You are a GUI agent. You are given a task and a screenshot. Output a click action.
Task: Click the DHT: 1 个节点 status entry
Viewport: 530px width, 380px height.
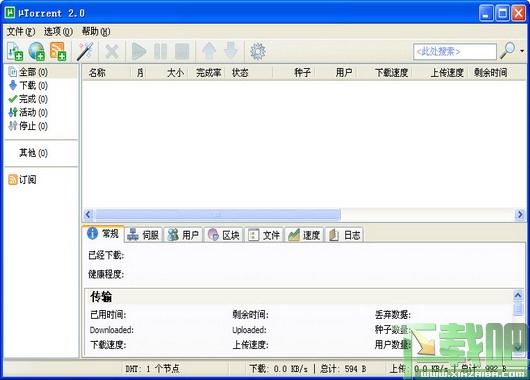click(x=152, y=368)
